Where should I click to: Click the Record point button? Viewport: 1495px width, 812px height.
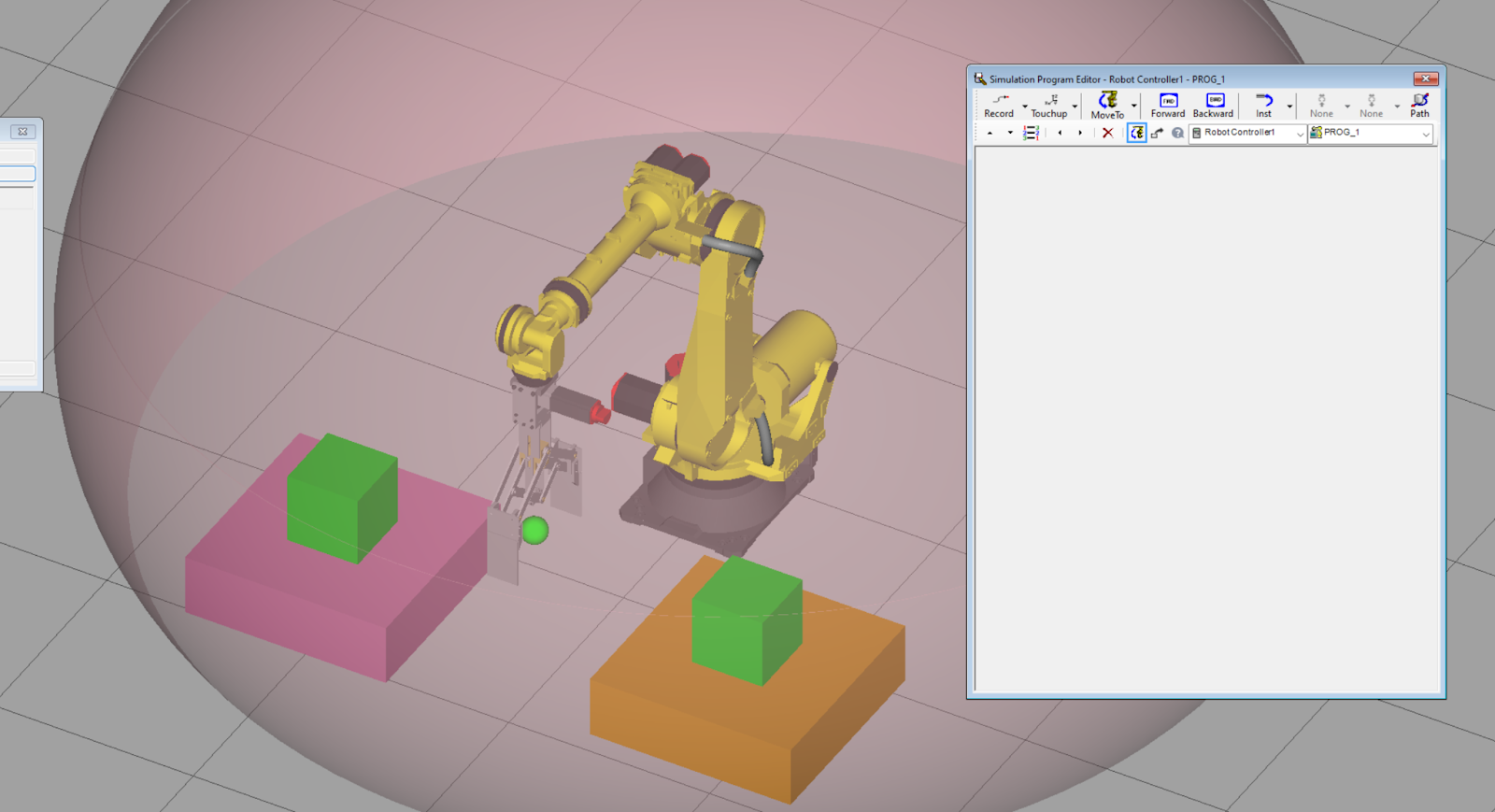click(x=999, y=106)
